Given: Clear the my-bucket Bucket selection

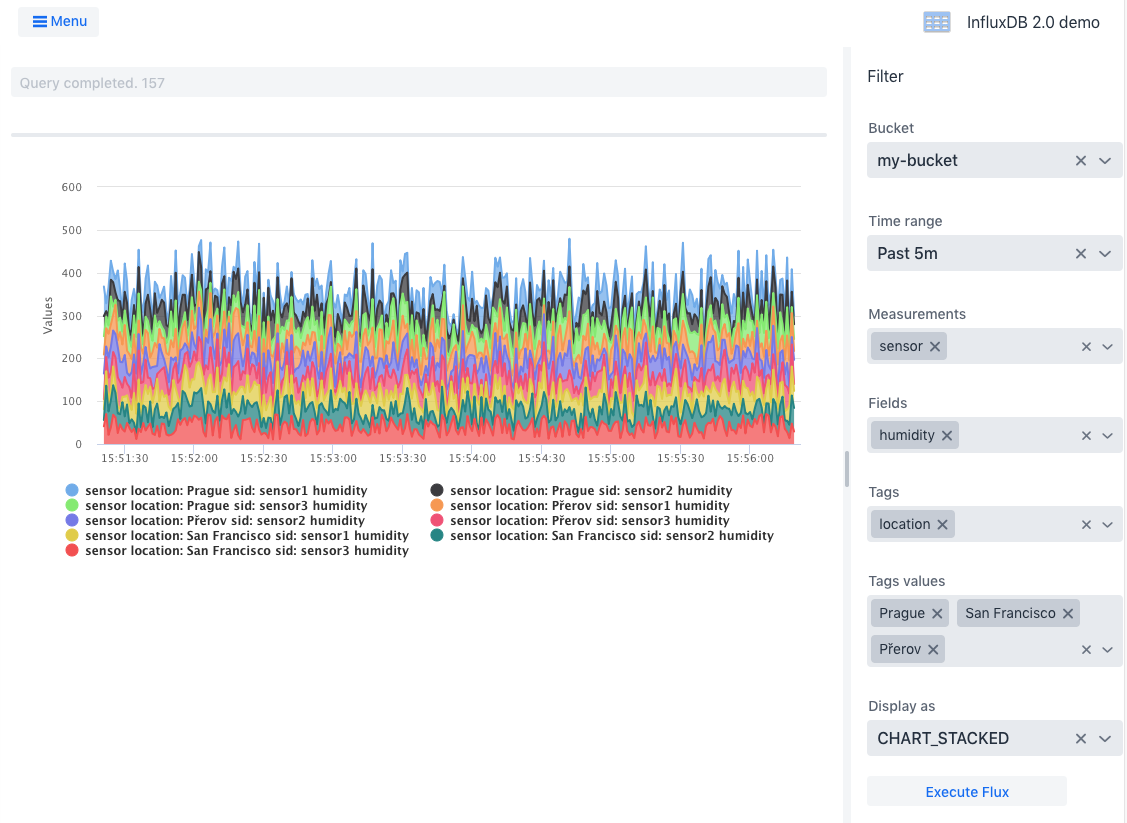Looking at the screenshot, I should pyautogui.click(x=1080, y=160).
